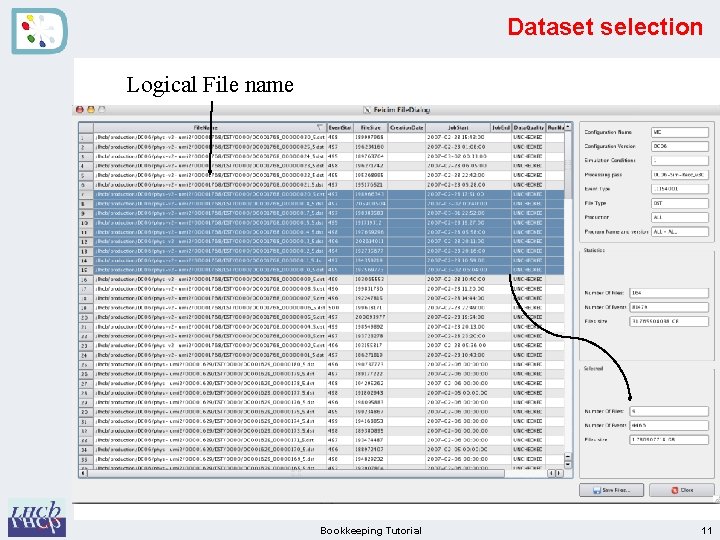Sort by the EventStat column header
The height and width of the screenshot is (540, 720).
(x=340, y=127)
